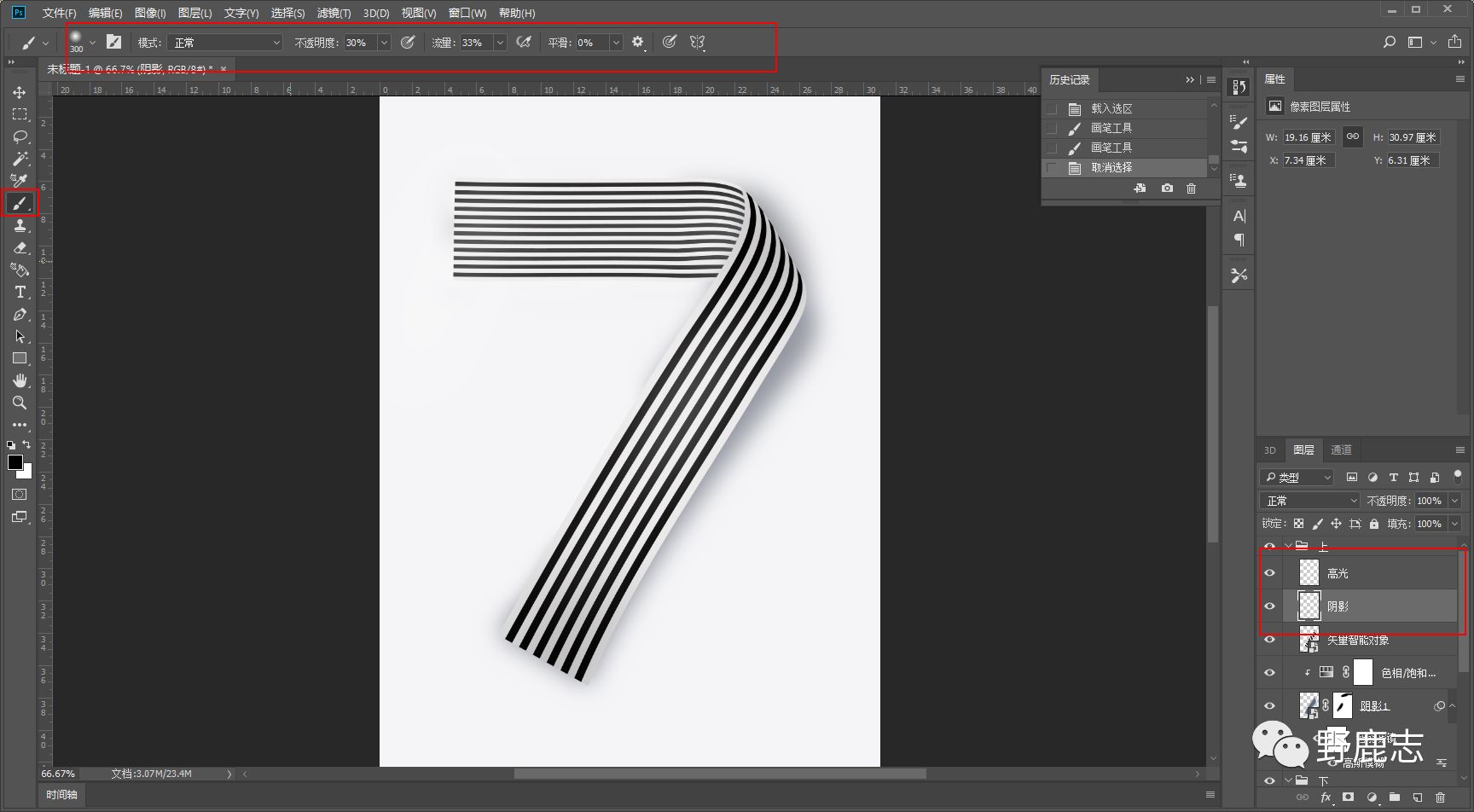Viewport: 1474px width, 812px height.
Task: Select the Hand tool
Action: (20, 380)
